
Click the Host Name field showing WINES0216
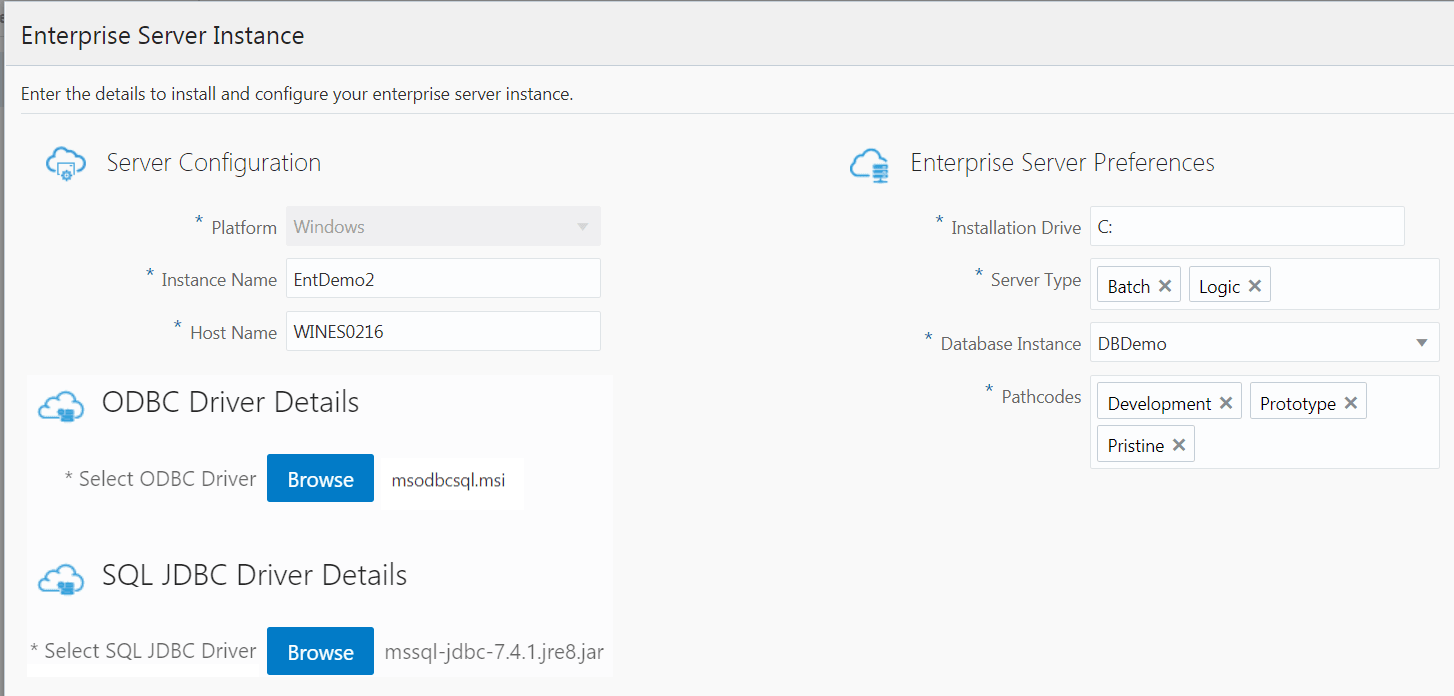[443, 330]
